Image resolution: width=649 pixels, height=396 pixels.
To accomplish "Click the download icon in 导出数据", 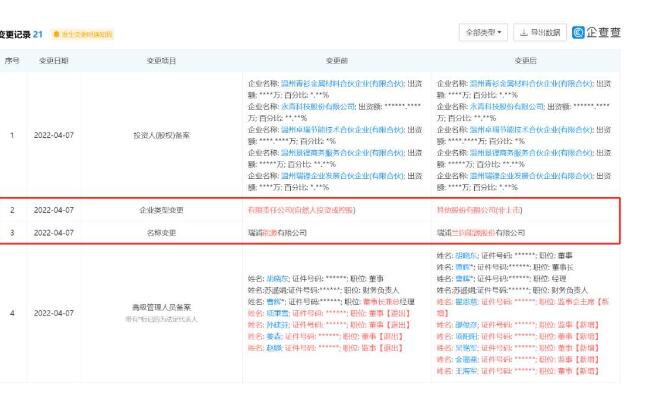I will [x=524, y=32].
